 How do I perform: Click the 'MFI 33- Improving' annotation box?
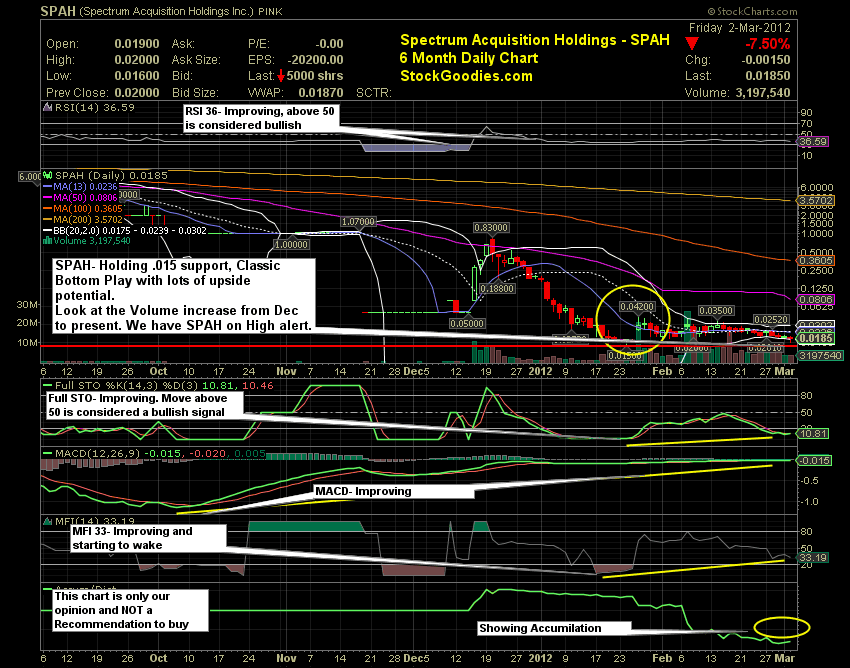click(149, 538)
